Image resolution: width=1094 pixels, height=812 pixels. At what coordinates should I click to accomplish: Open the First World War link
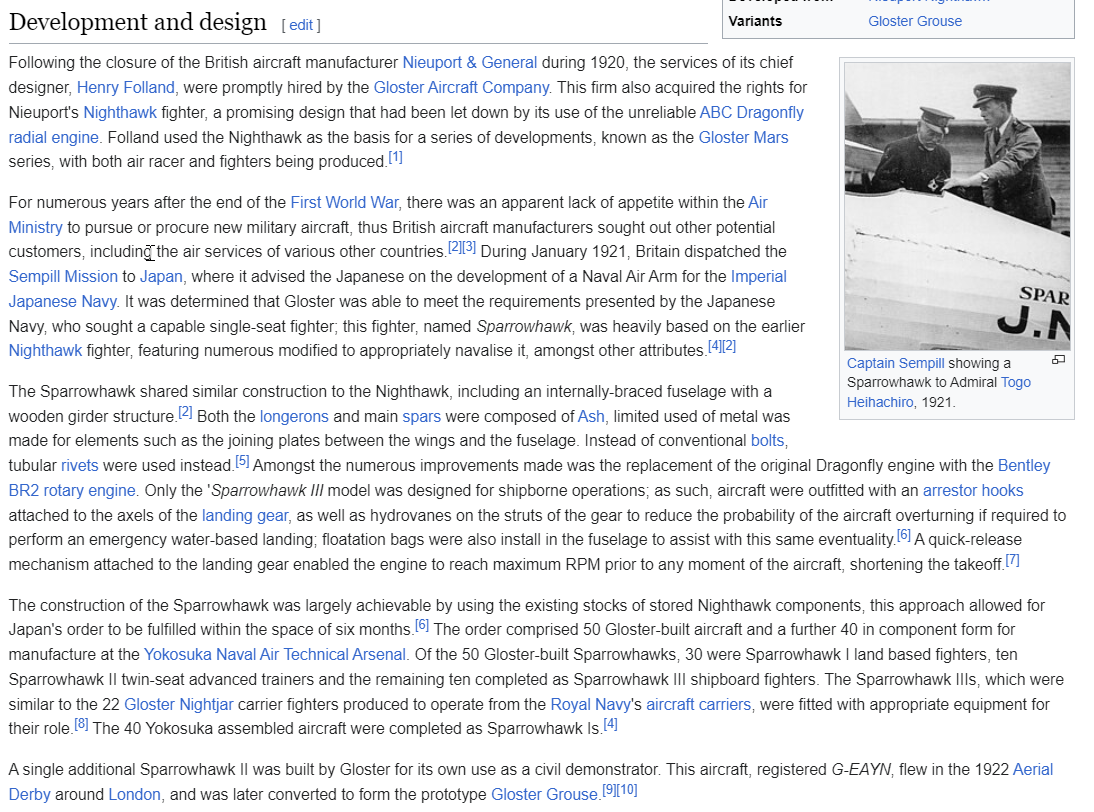(x=344, y=202)
